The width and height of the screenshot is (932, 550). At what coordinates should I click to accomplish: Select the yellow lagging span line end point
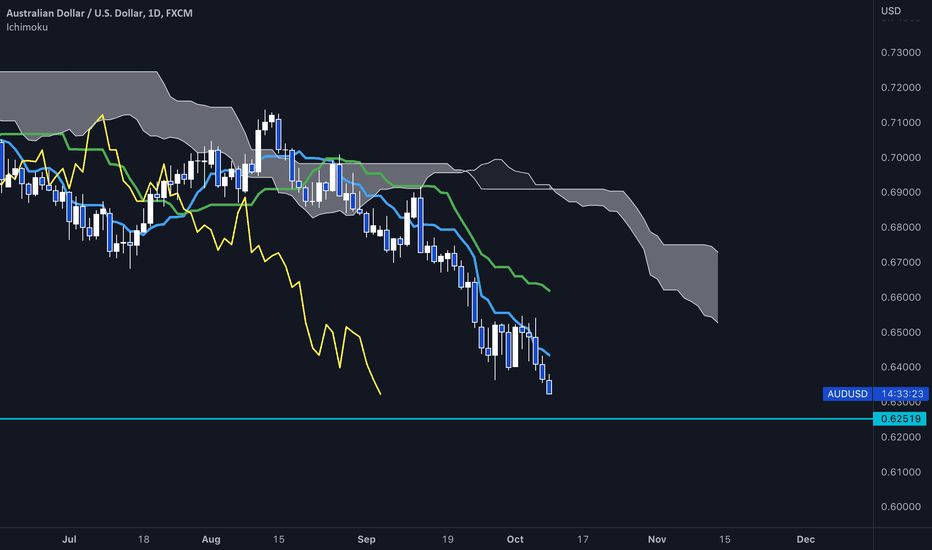point(380,394)
